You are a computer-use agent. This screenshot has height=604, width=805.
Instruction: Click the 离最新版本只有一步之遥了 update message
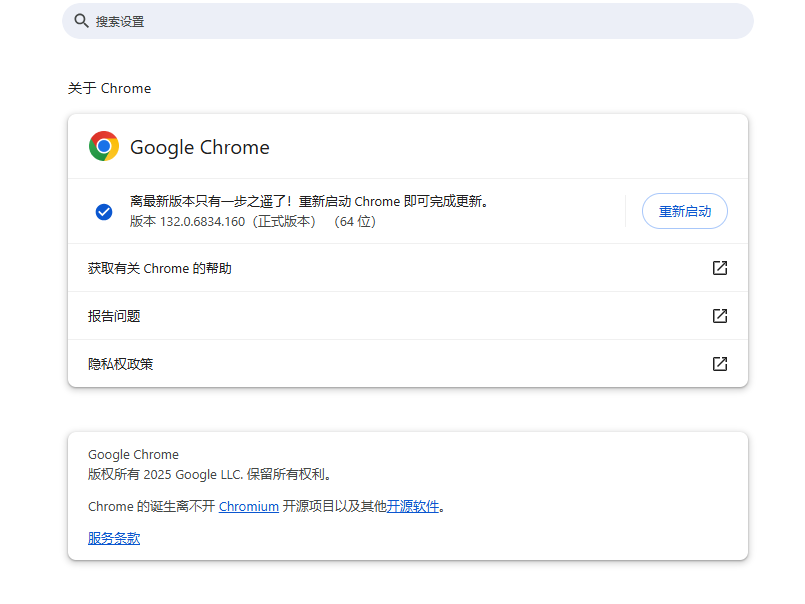[x=309, y=201]
